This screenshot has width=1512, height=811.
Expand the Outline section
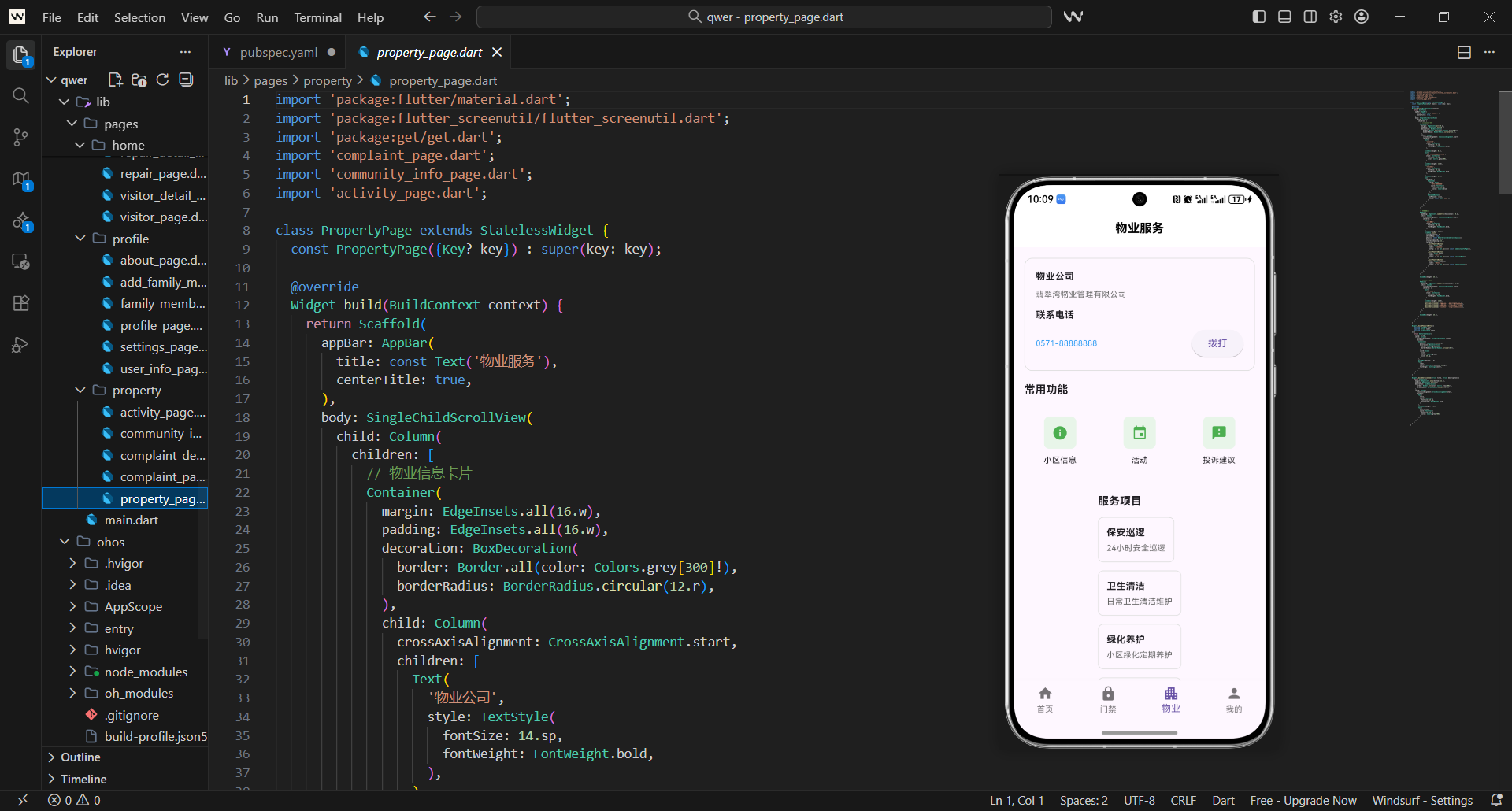[x=126, y=757]
